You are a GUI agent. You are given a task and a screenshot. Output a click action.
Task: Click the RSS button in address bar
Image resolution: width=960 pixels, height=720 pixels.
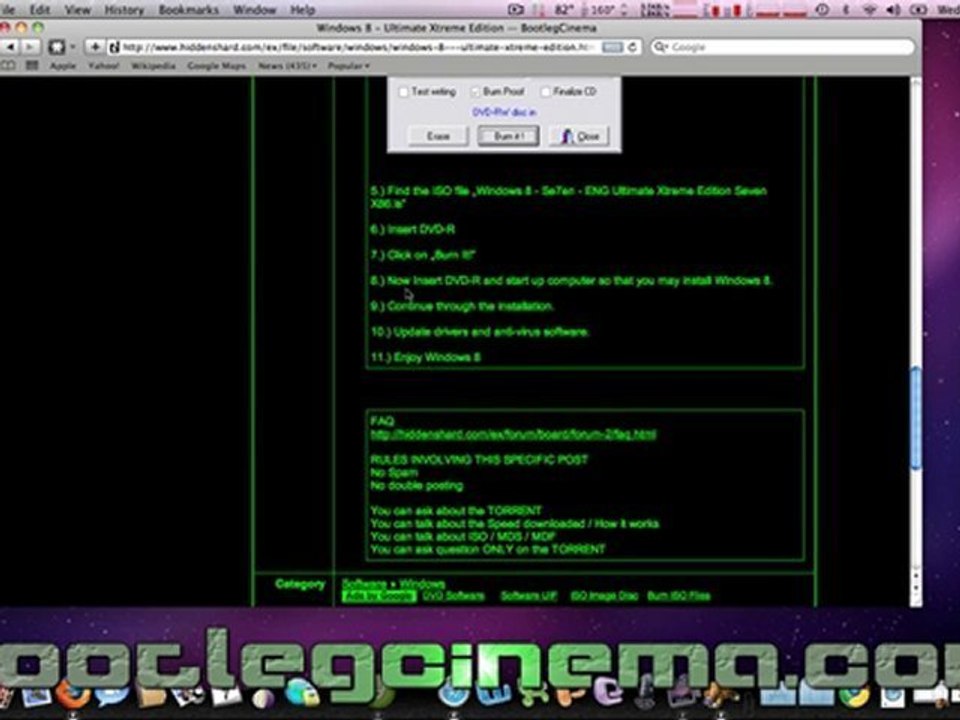612,47
